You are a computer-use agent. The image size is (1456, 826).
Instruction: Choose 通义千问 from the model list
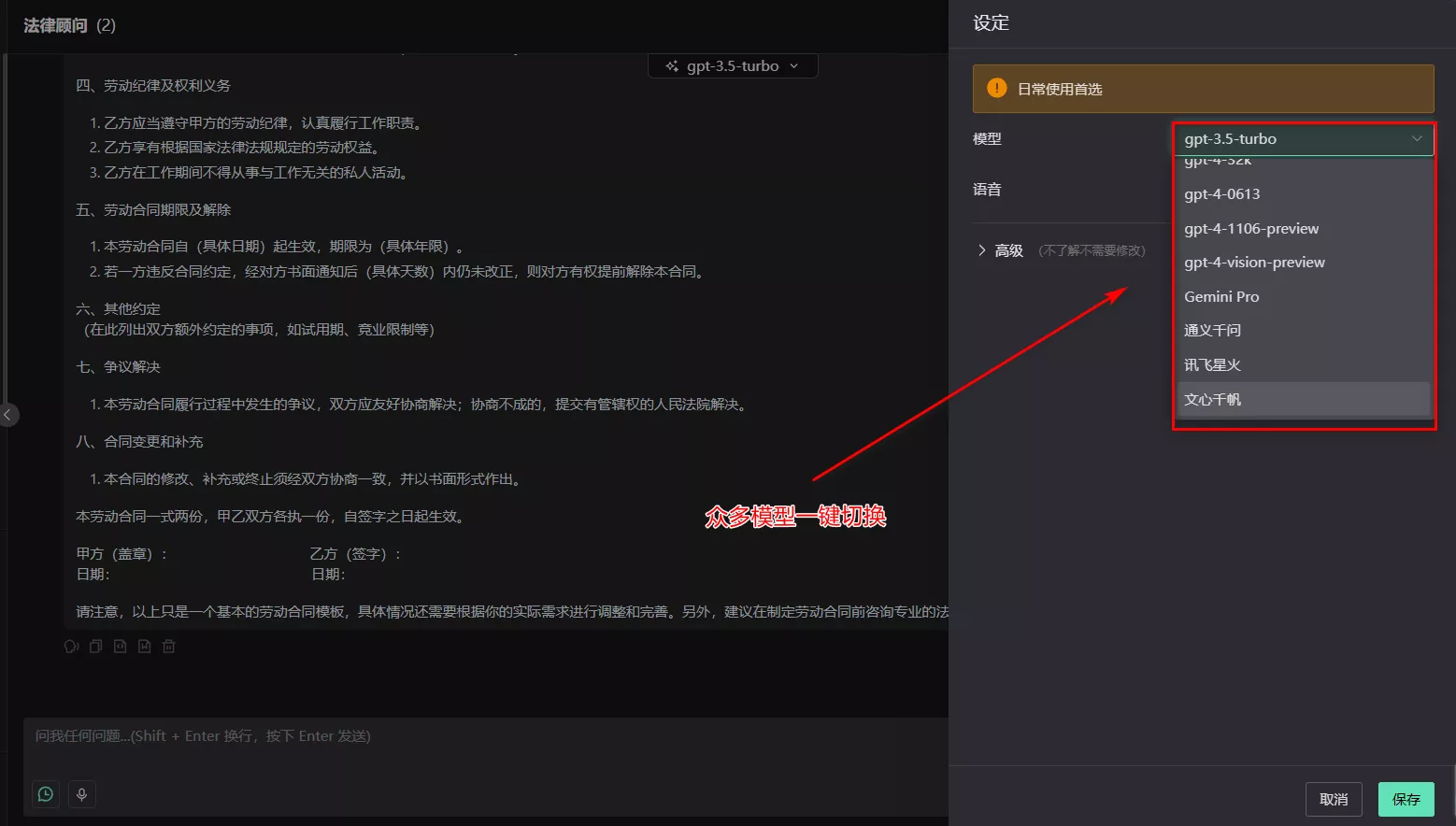1303,331
